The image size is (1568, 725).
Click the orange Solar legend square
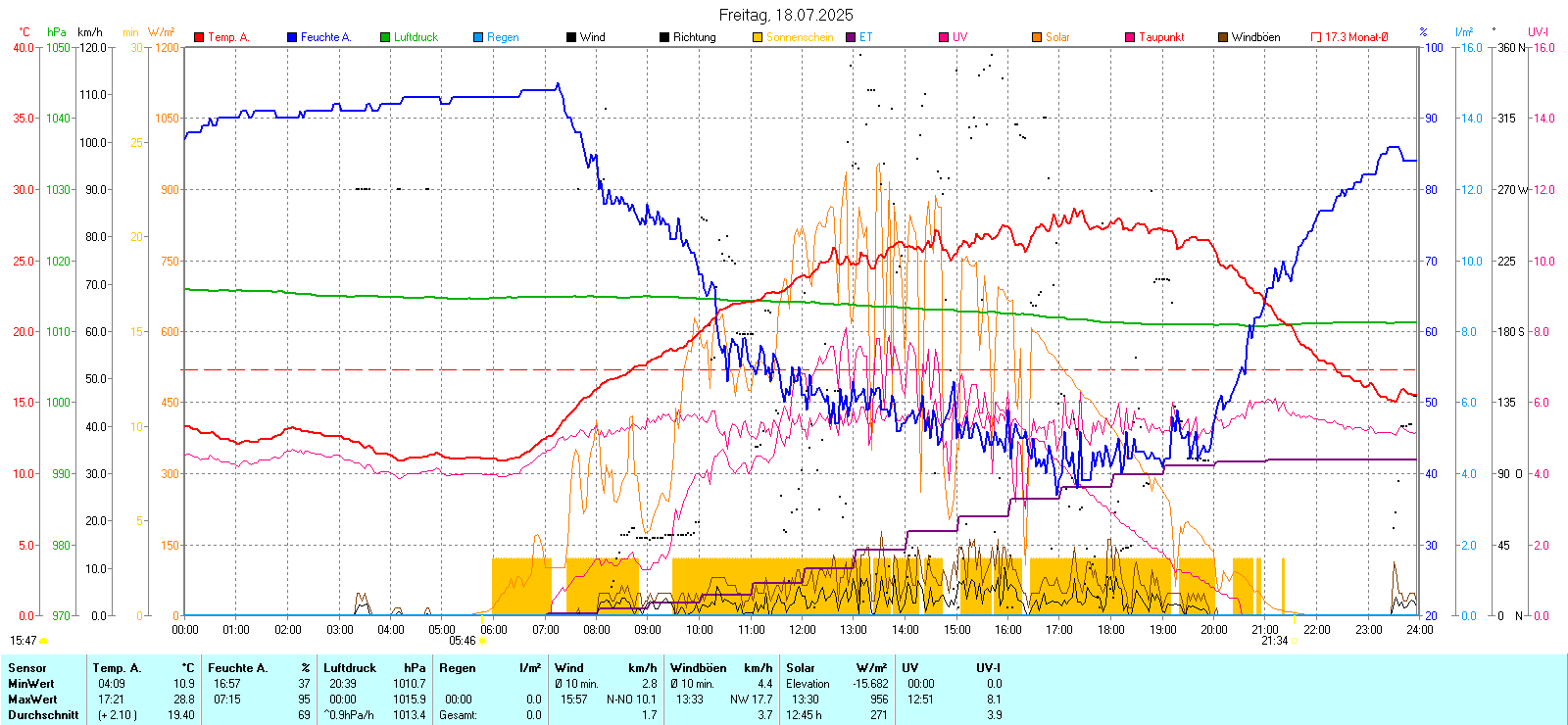point(1037,37)
